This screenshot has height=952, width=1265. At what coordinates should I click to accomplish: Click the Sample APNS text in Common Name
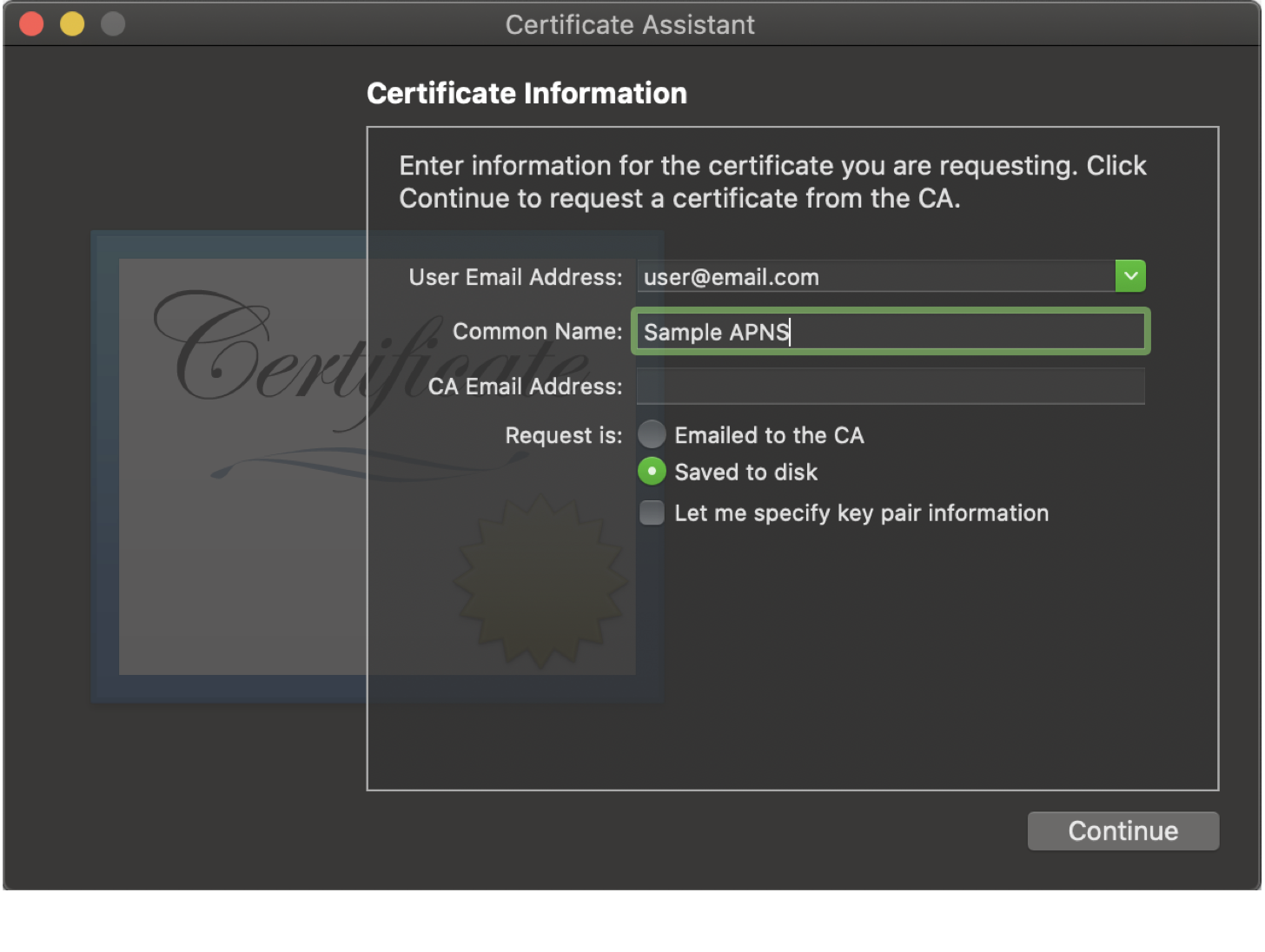pyautogui.click(x=715, y=331)
